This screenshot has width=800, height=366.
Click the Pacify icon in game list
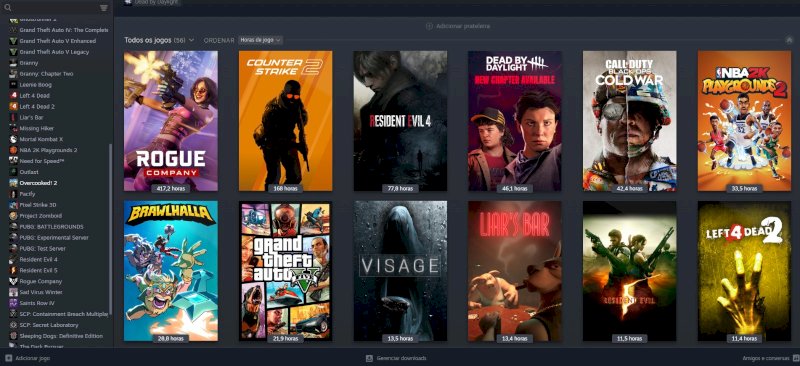pos(13,194)
